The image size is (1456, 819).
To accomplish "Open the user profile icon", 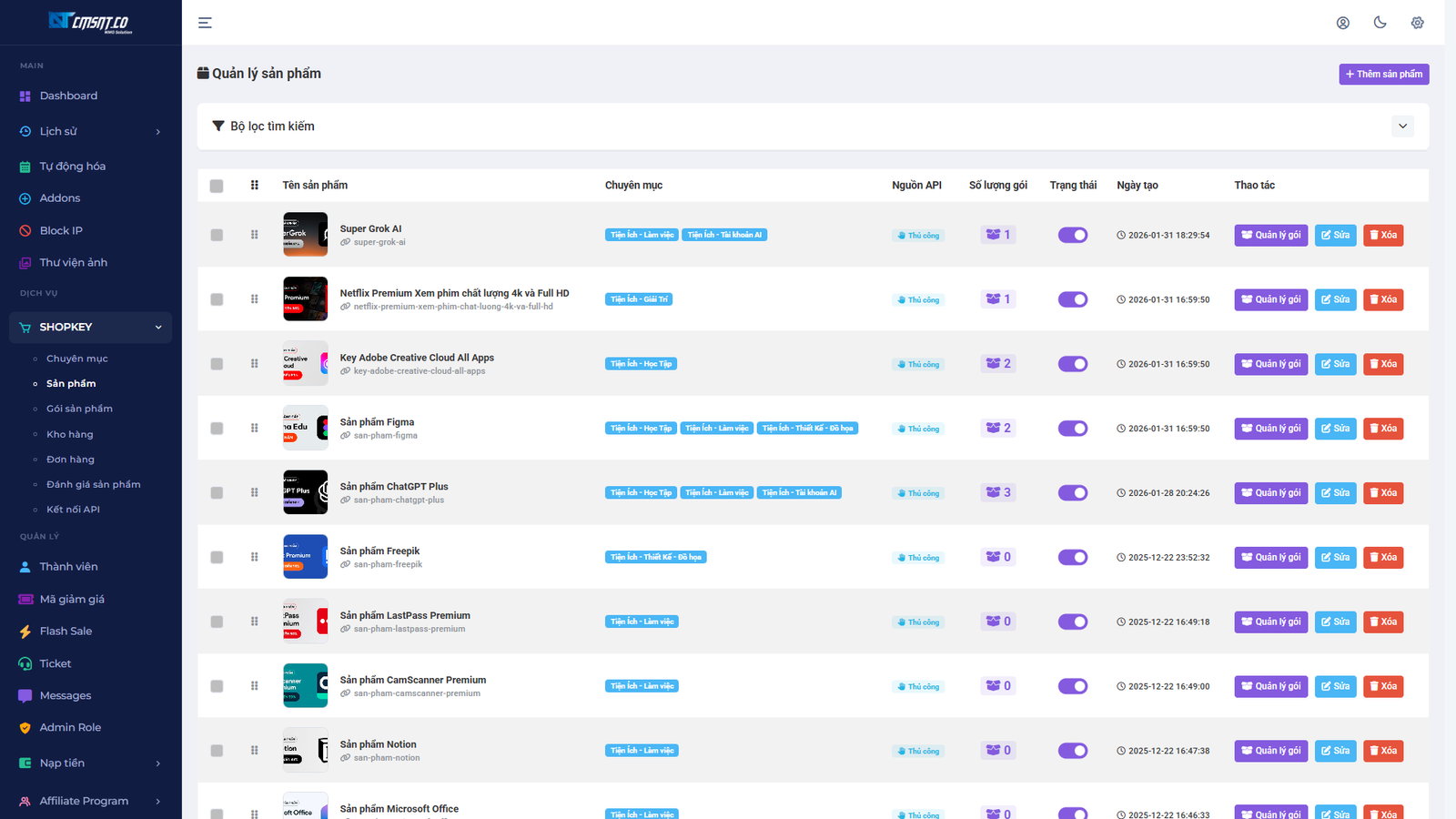I will click(x=1342, y=23).
